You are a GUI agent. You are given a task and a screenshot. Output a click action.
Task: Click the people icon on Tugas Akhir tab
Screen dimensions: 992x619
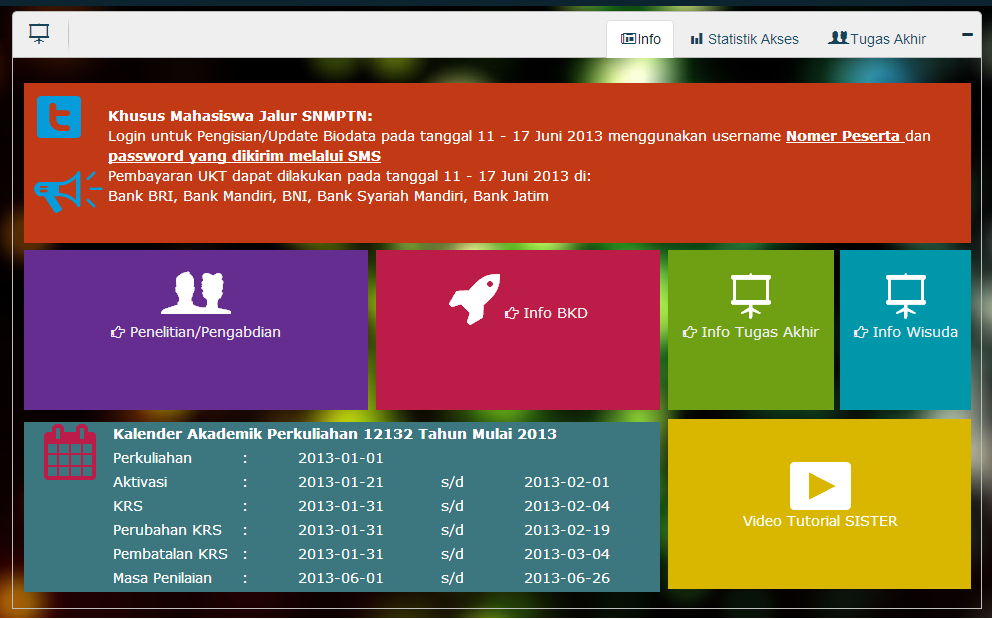[x=838, y=38]
